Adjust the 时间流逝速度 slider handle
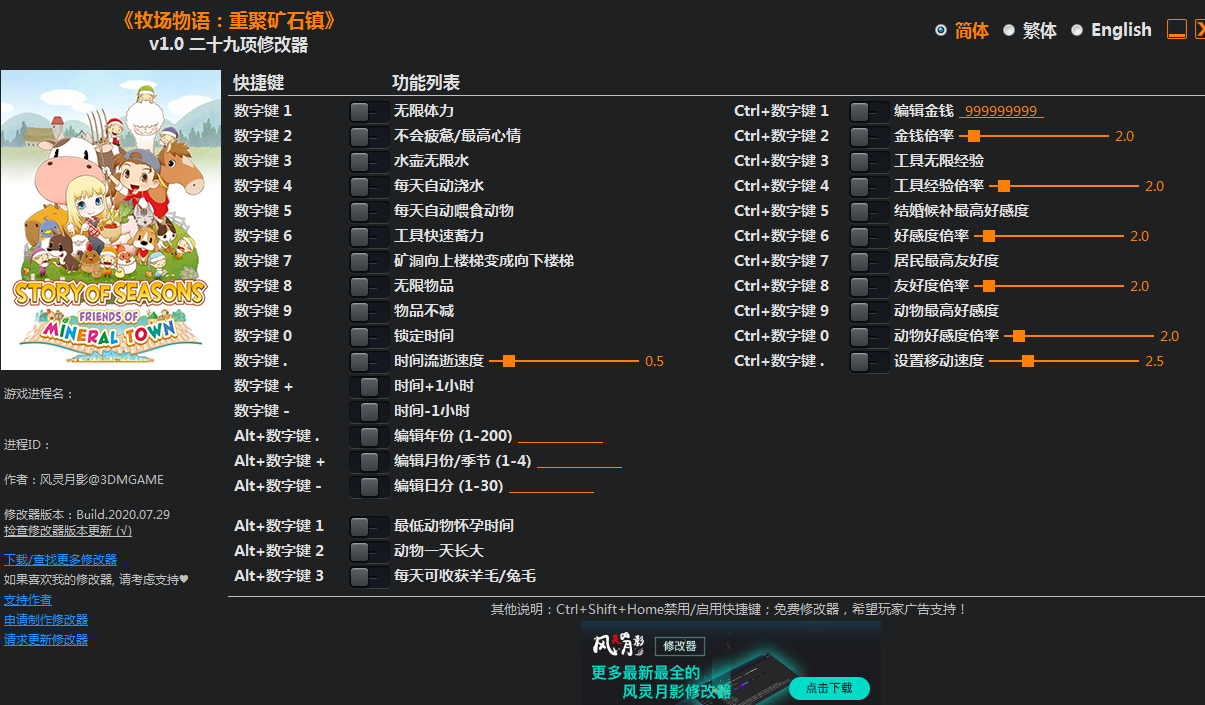1205x705 pixels. (509, 361)
